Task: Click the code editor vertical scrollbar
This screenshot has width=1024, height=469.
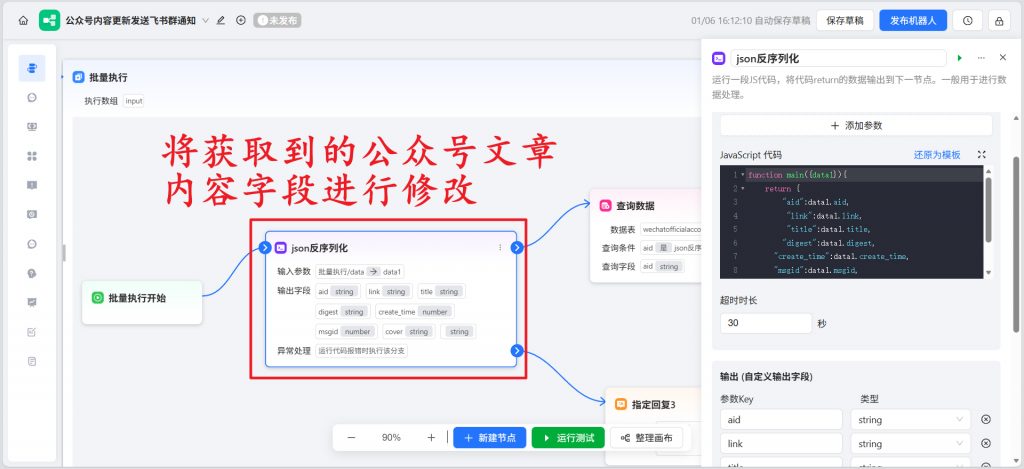Action: (x=988, y=210)
